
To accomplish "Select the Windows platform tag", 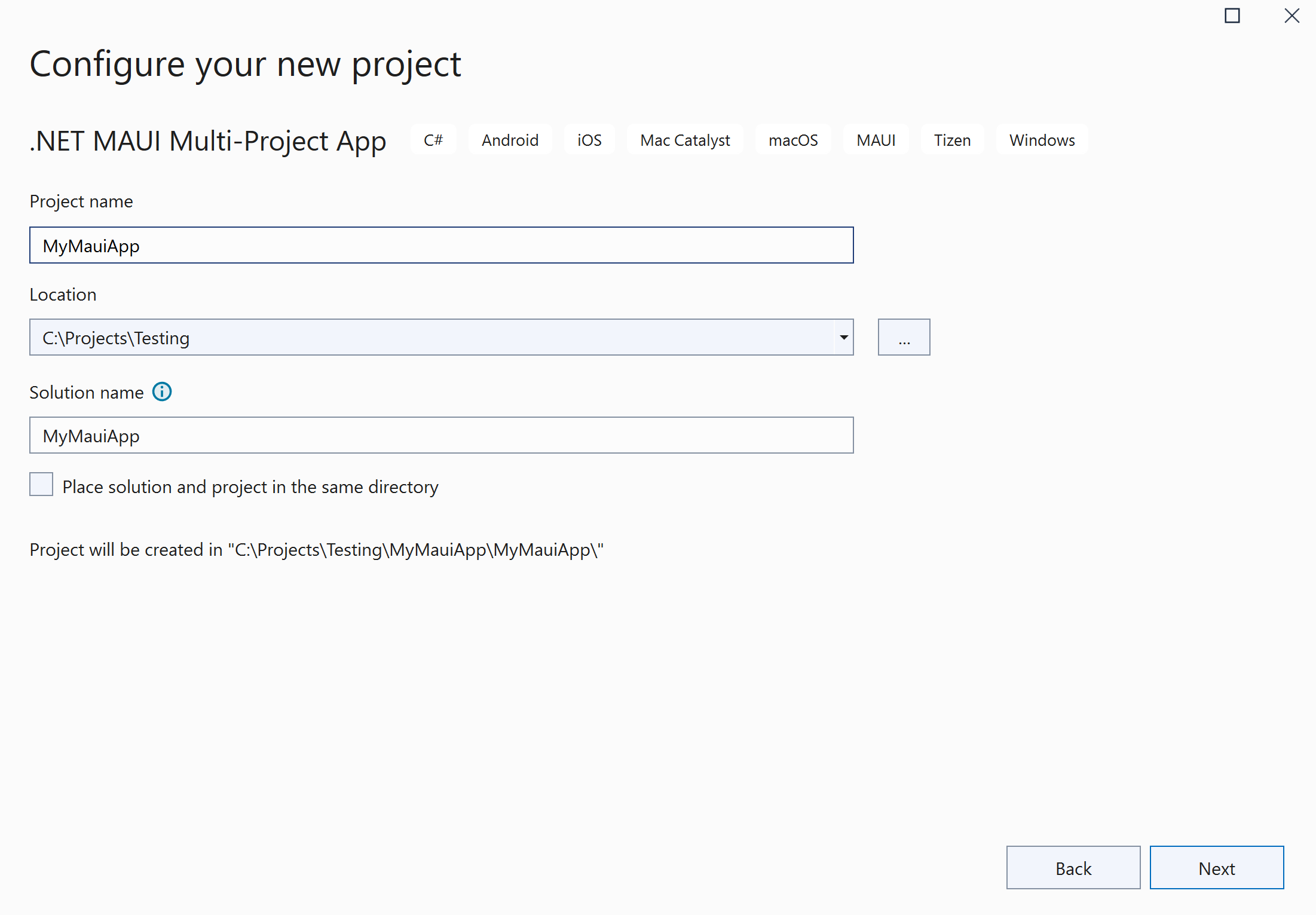I will coord(1042,140).
